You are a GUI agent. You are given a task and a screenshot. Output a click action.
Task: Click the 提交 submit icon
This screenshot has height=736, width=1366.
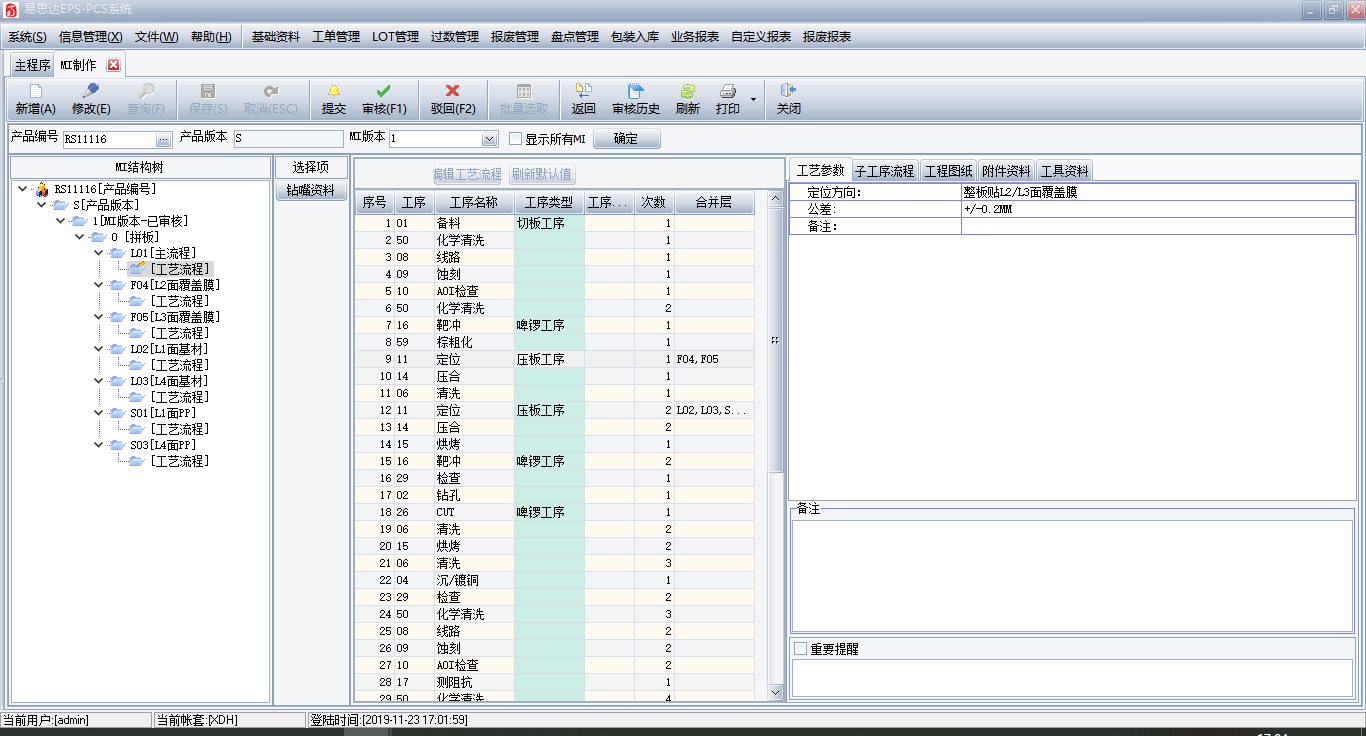point(333,99)
